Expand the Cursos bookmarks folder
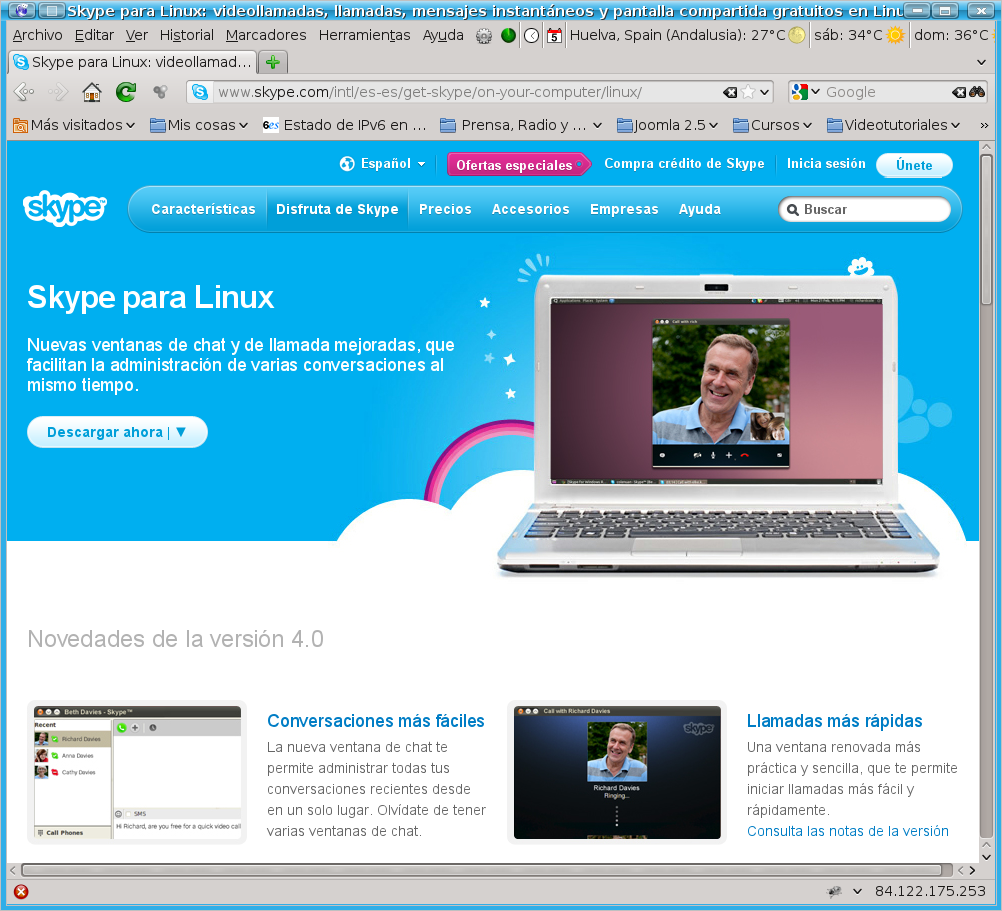The height and width of the screenshot is (911, 1002). [773, 125]
